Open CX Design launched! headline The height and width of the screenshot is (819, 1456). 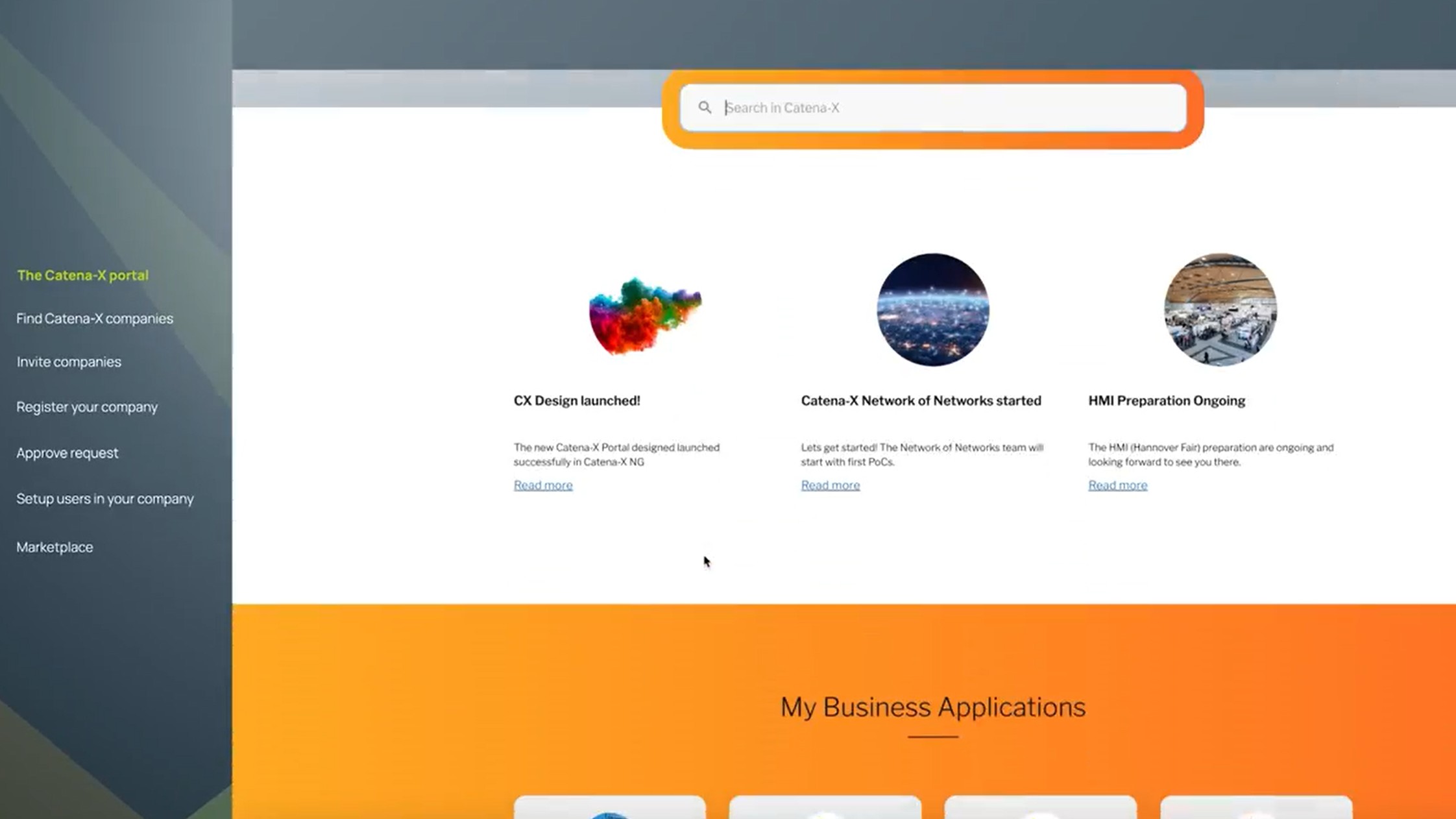577,401
